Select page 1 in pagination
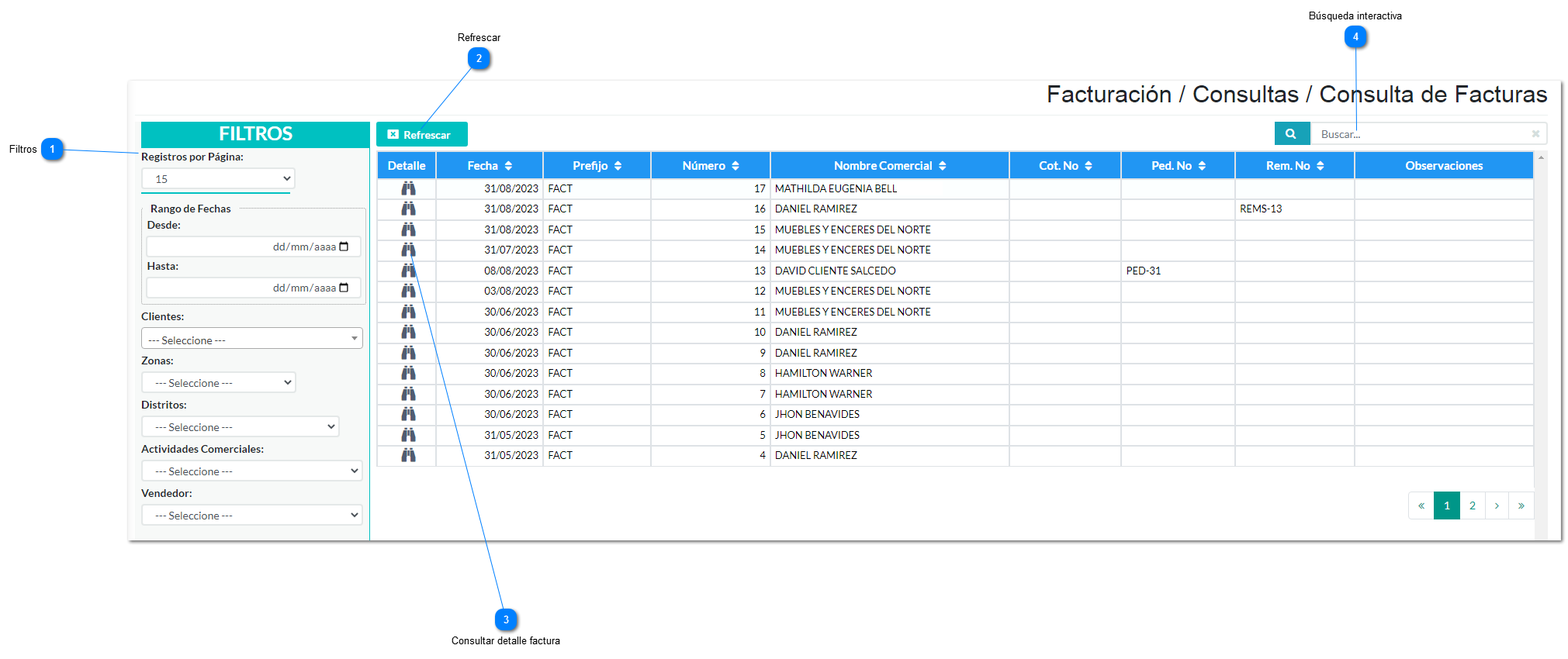Image resolution: width=1568 pixels, height=659 pixels. [1447, 505]
